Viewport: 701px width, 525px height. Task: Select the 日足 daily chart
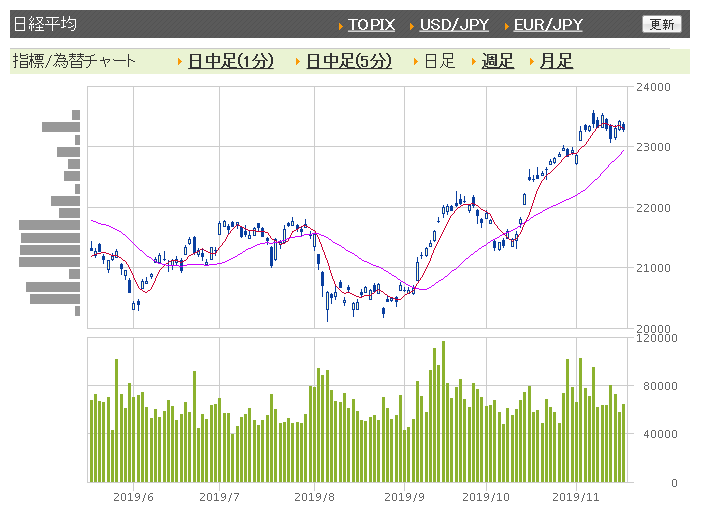pyautogui.click(x=439, y=61)
